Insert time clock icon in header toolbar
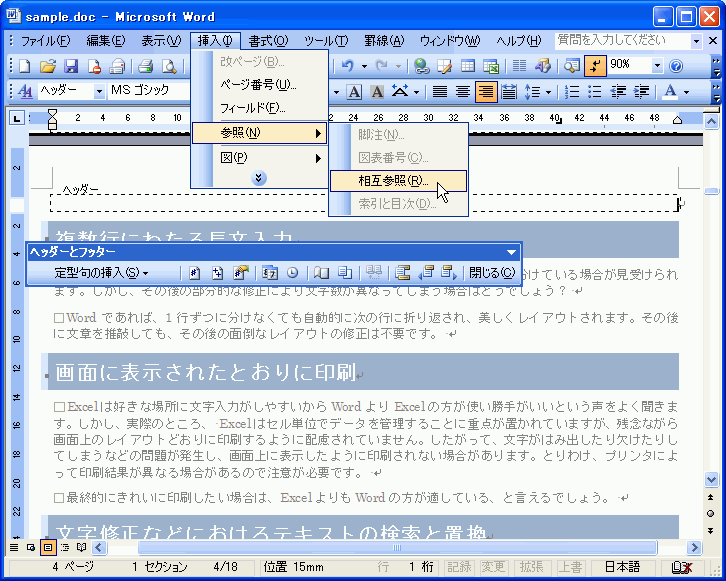 [x=292, y=273]
